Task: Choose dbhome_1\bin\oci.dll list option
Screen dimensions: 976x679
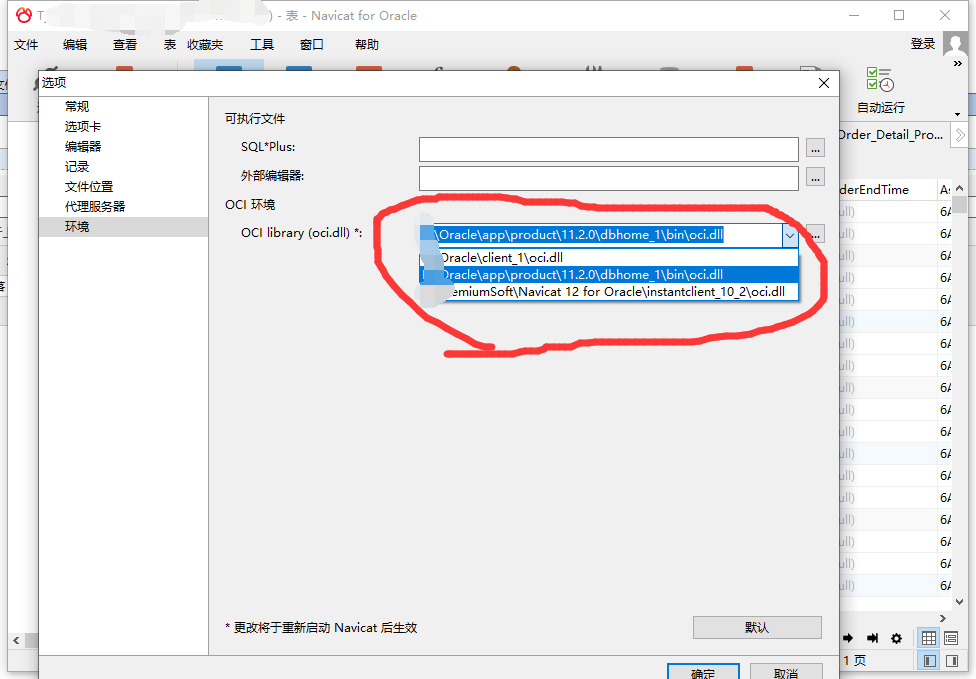Action: click(x=609, y=274)
